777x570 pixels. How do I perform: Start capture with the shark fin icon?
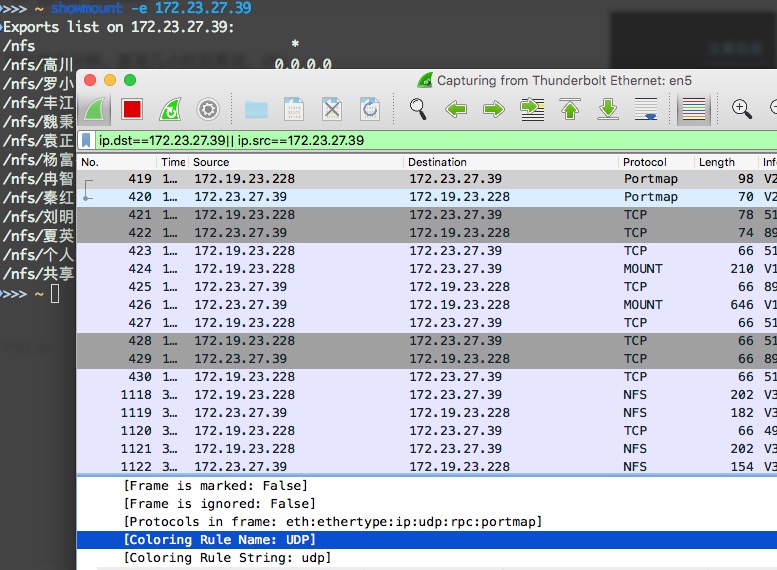point(94,109)
